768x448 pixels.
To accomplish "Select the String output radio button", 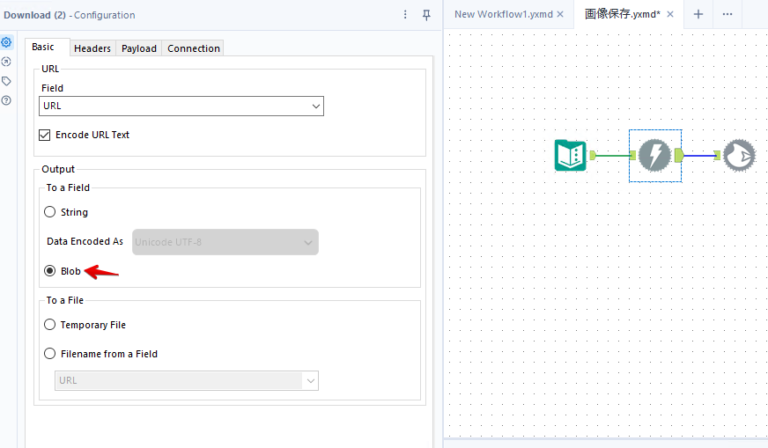I will (x=49, y=212).
